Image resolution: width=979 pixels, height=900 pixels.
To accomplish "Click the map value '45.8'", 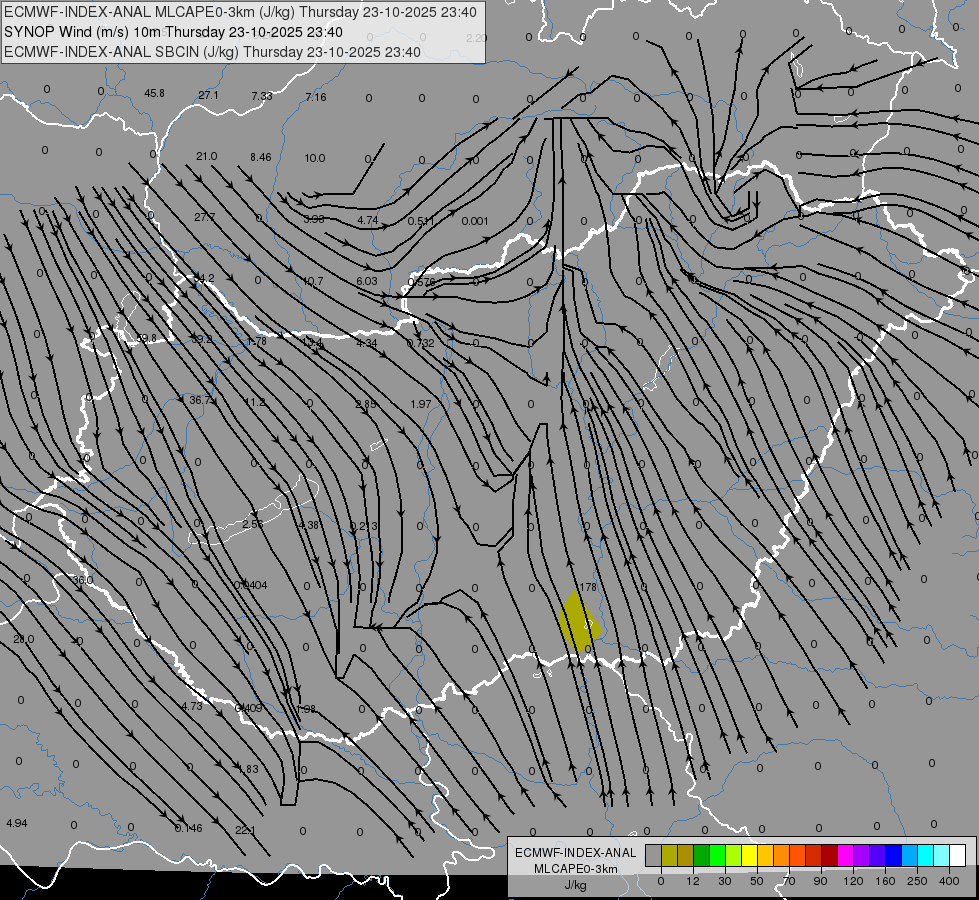I will click(154, 93).
